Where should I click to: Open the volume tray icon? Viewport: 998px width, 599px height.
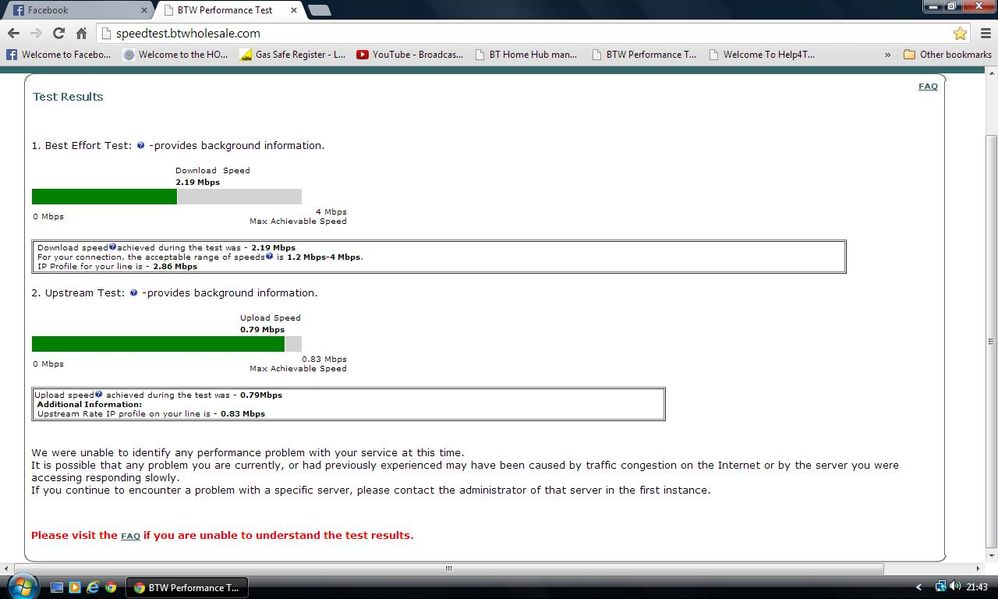(x=955, y=586)
